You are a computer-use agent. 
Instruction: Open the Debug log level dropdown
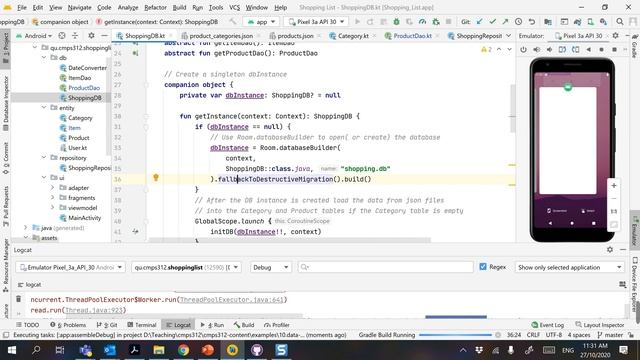click(270, 267)
